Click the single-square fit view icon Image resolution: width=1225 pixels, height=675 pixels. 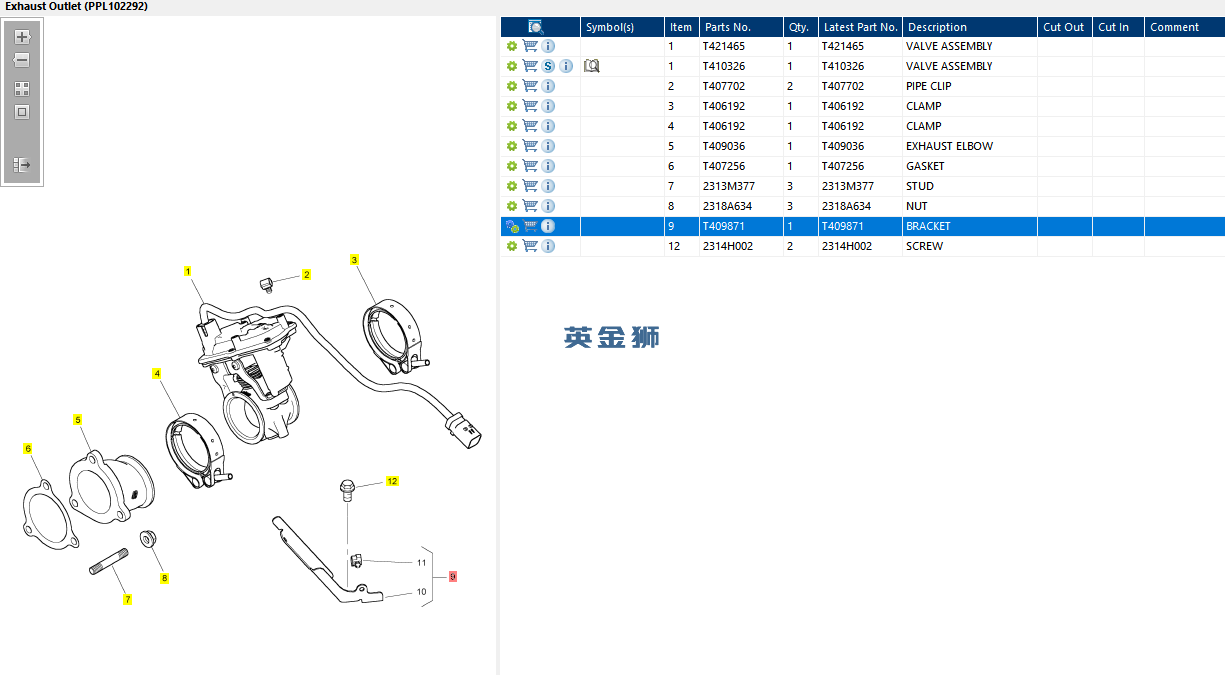pyautogui.click(x=22, y=112)
